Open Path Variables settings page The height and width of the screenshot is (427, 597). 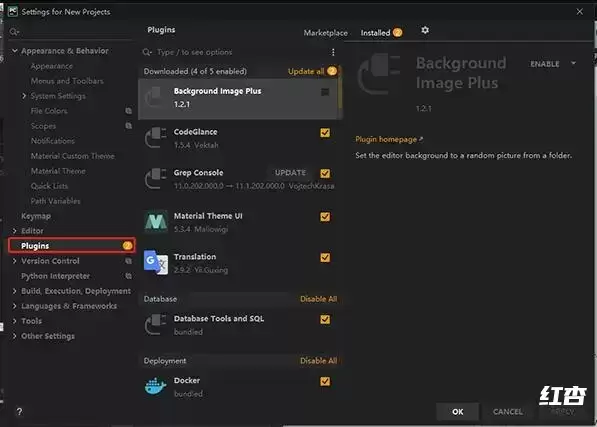pyautogui.click(x=55, y=201)
